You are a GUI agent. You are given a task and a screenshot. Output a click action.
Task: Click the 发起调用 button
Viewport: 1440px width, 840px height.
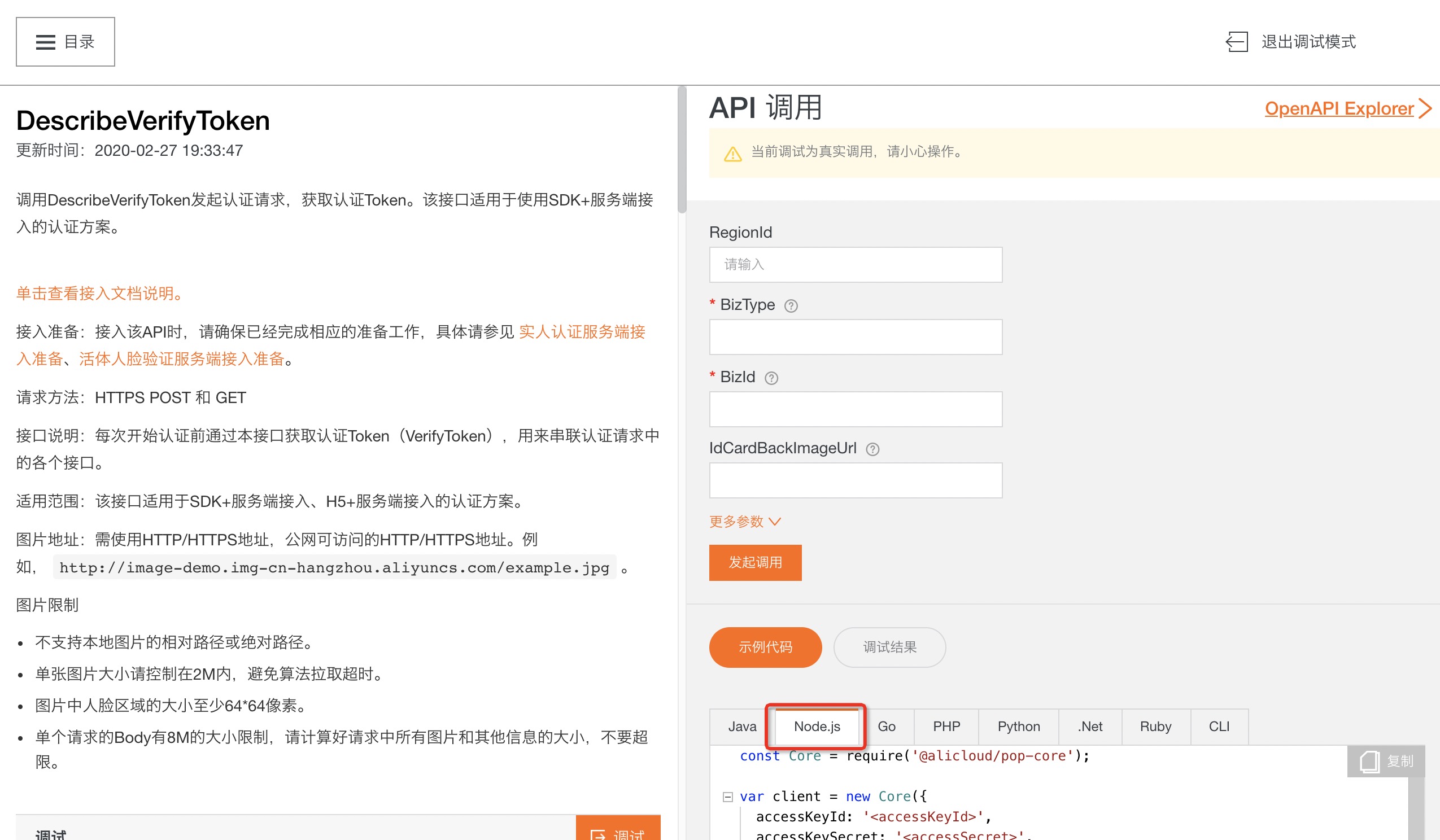click(x=755, y=563)
